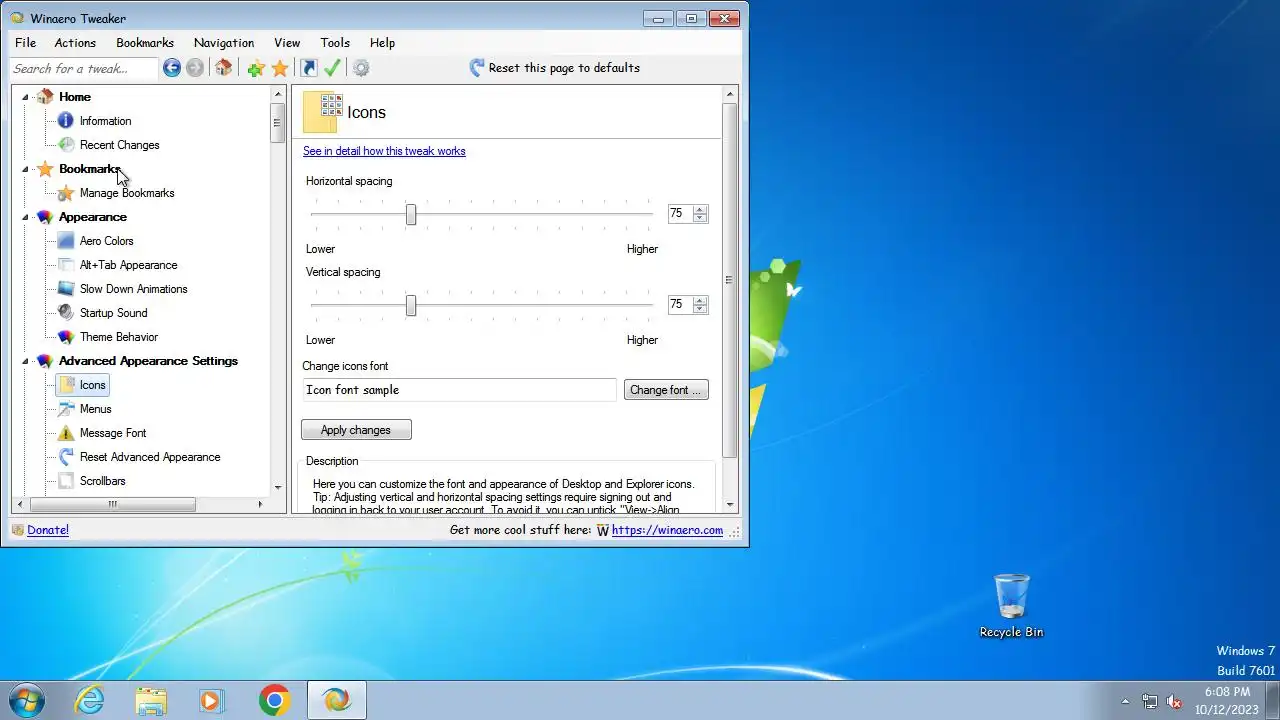Click the Scrollbars icon in tree
Screen dimensions: 1280x720
tap(66, 481)
